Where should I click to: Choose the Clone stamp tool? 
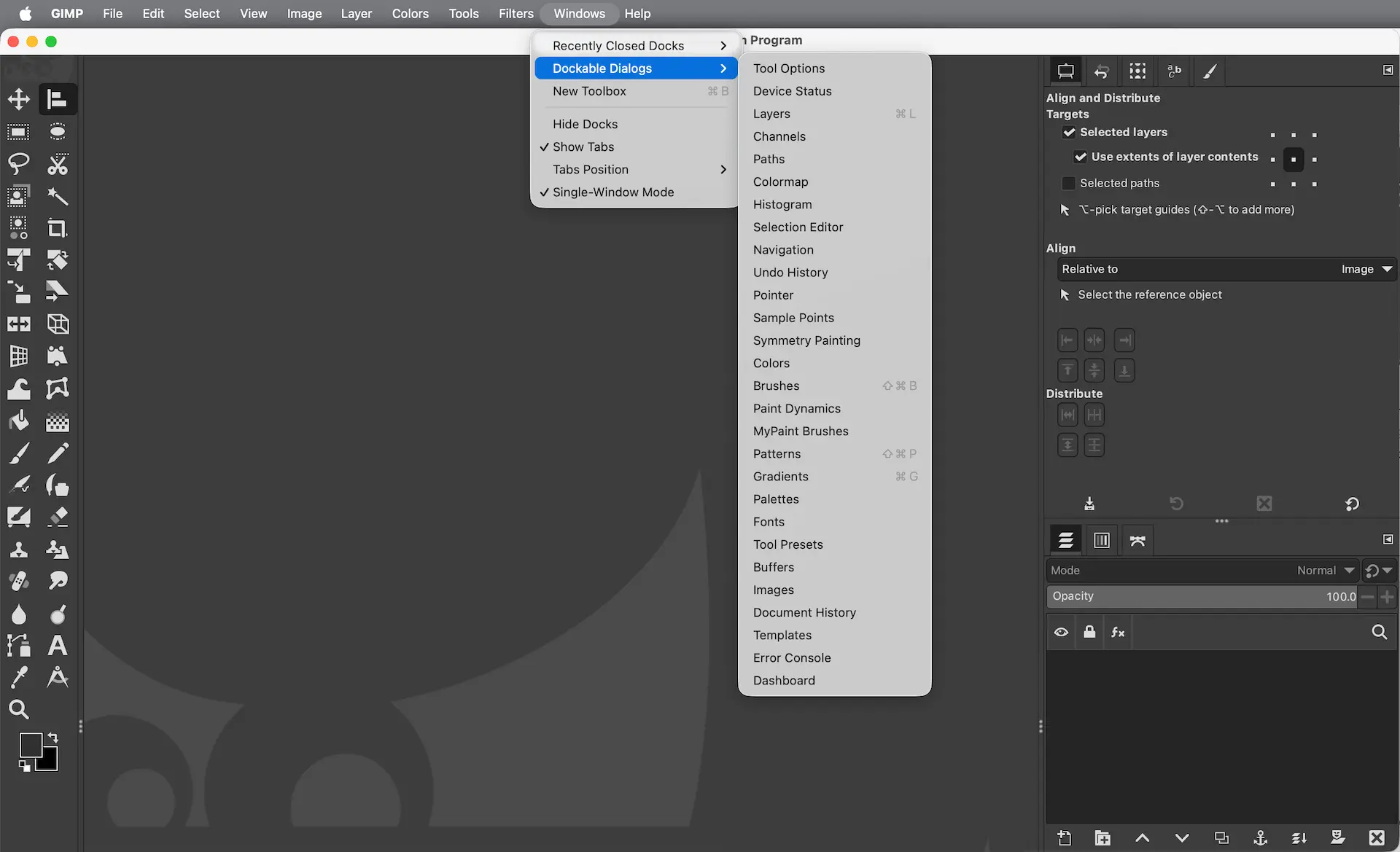click(19, 550)
